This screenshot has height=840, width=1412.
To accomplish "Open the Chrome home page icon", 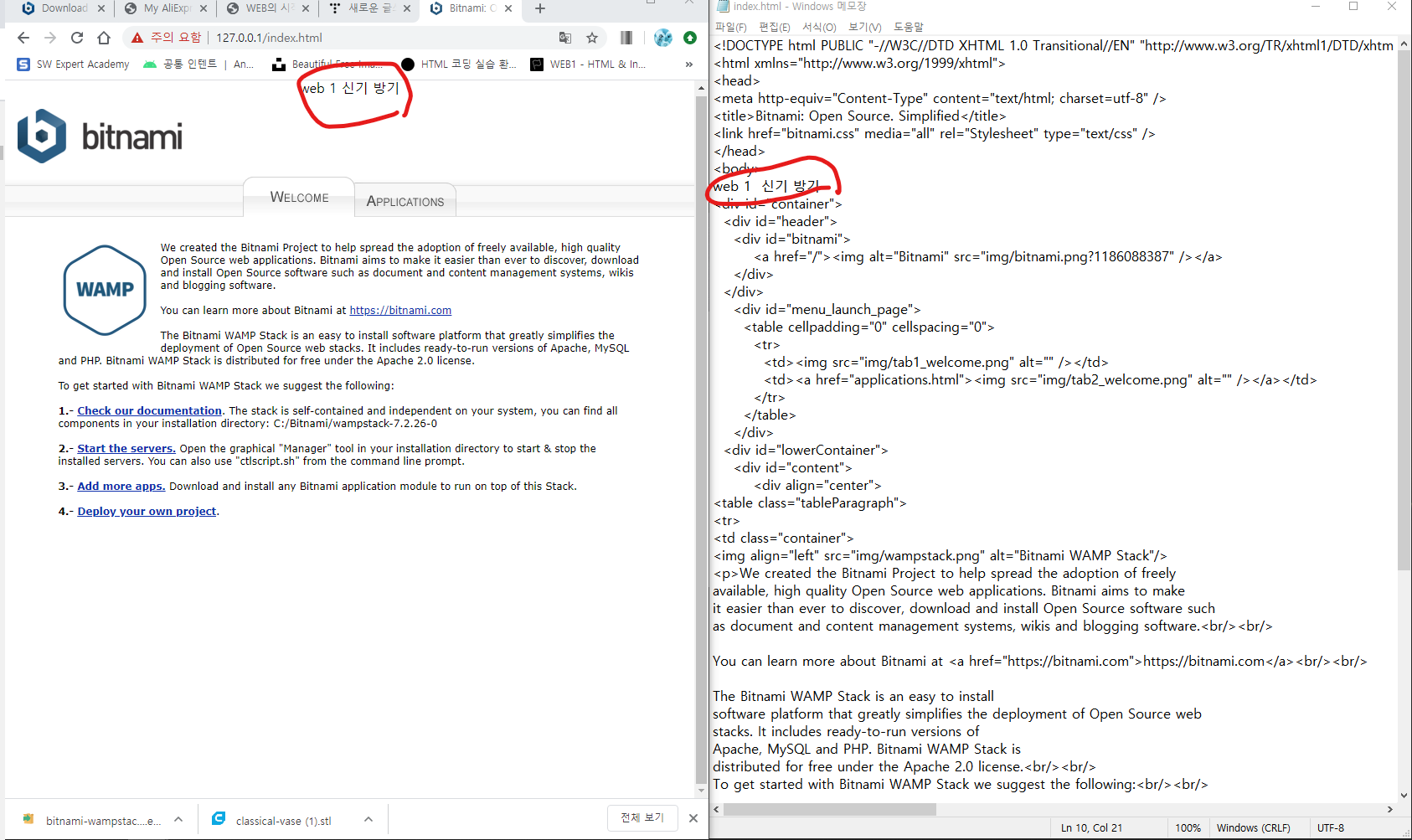I will click(104, 38).
